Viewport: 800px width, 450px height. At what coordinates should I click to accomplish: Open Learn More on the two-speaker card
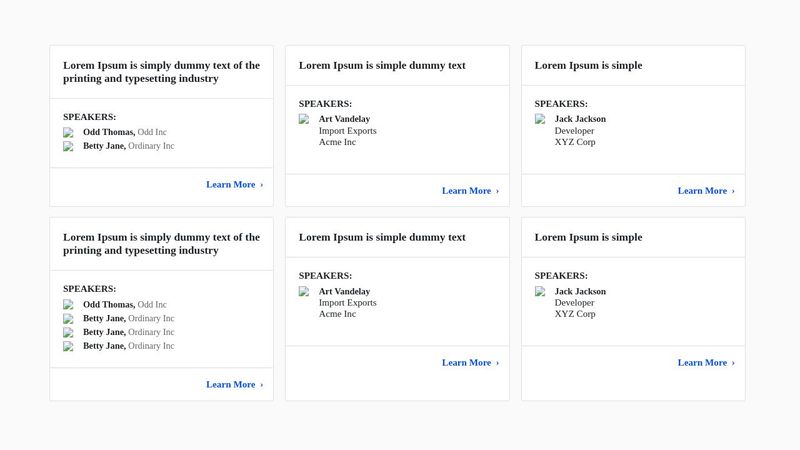pyautogui.click(x=234, y=185)
